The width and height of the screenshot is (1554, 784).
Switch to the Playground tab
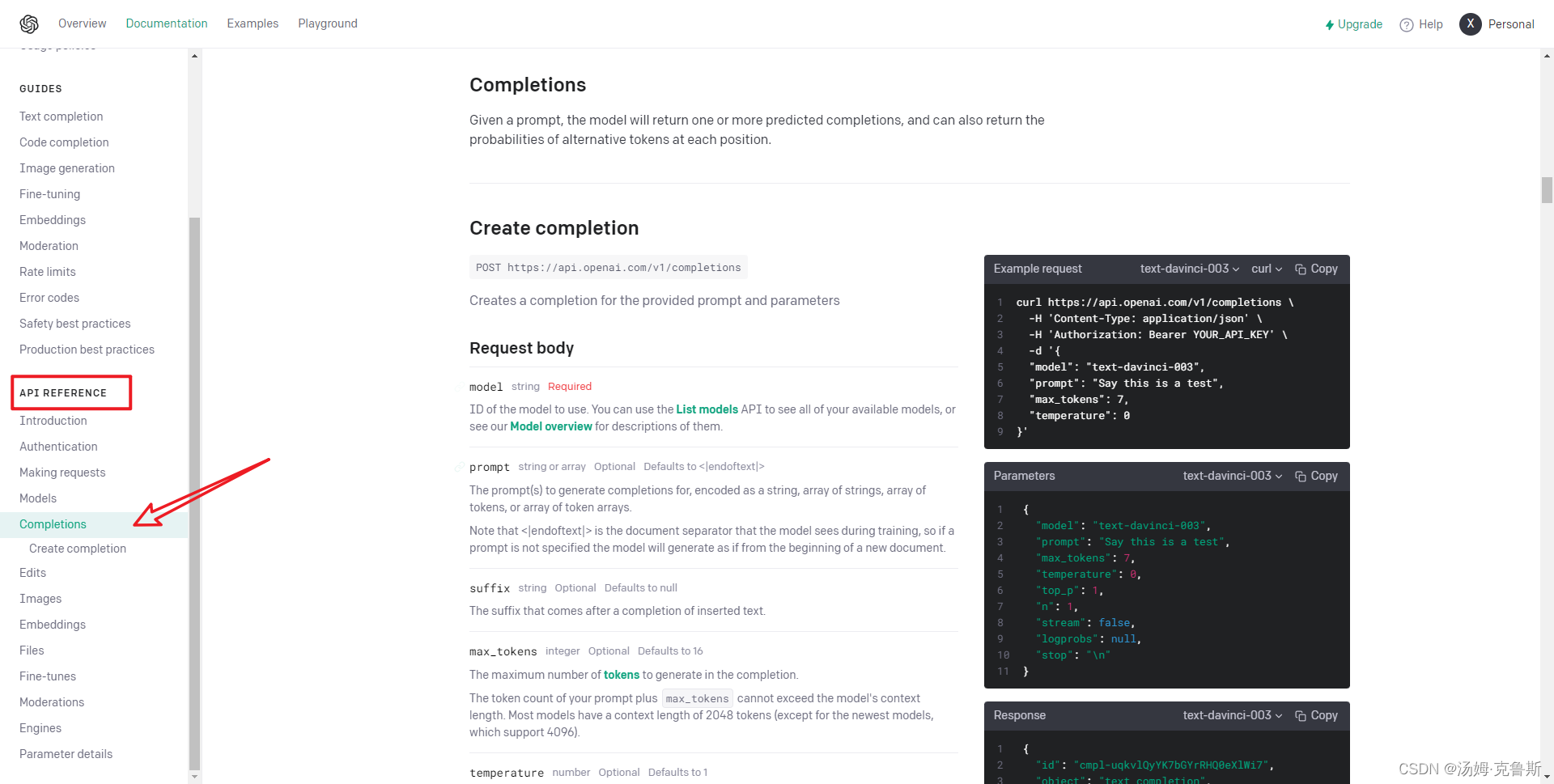click(327, 23)
